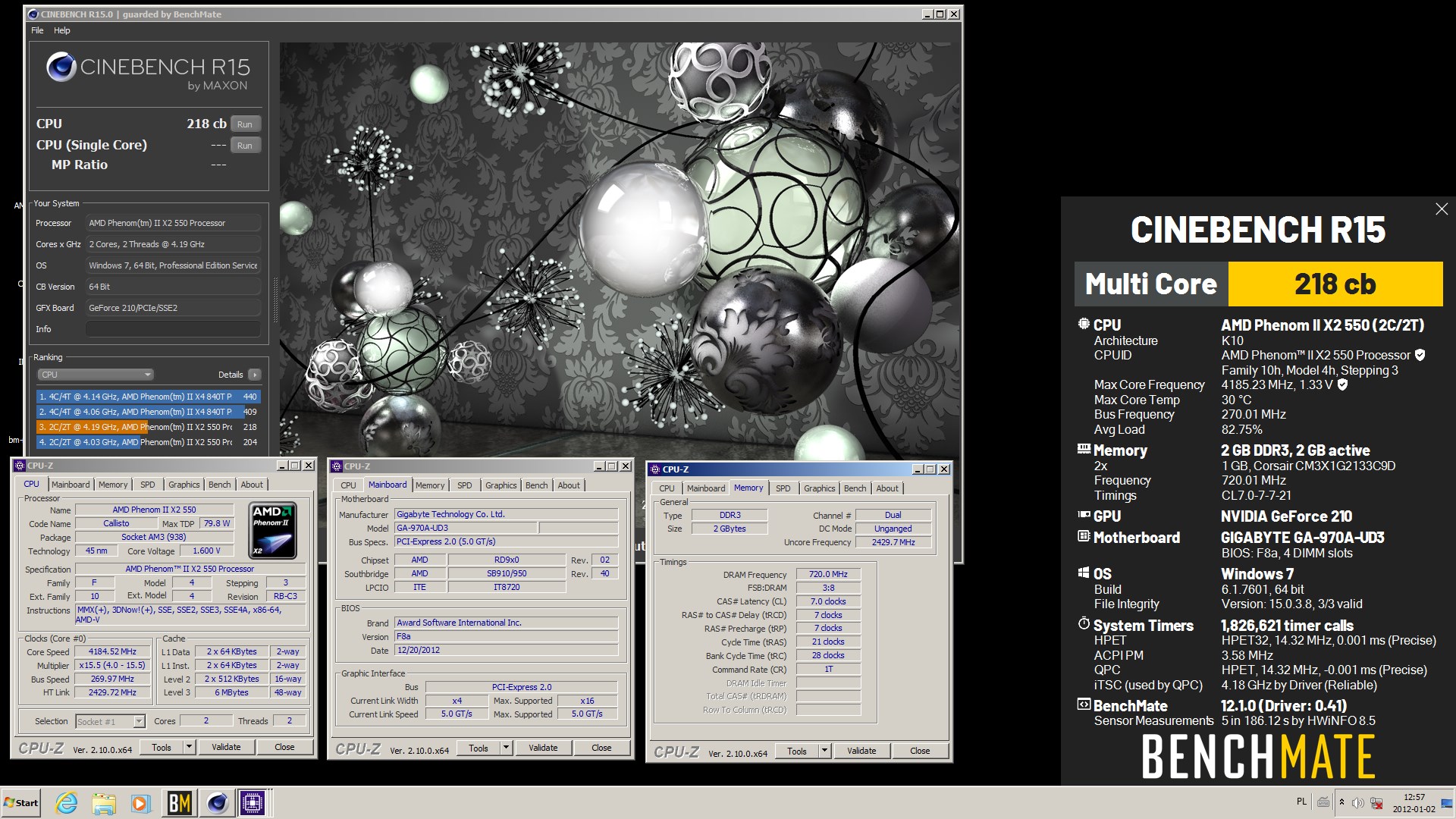Image resolution: width=1456 pixels, height=819 pixels.
Task: Click the verified shield next to CPUID processor
Action: [1420, 355]
